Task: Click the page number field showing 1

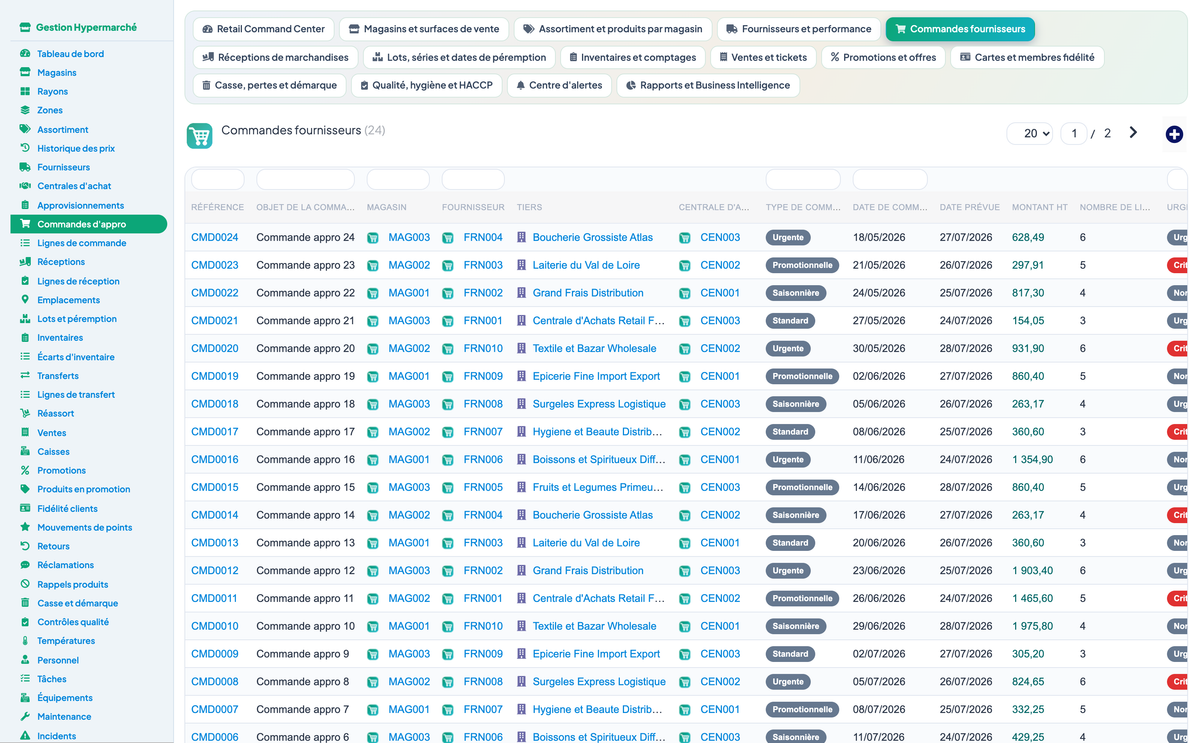Action: click(x=1073, y=133)
